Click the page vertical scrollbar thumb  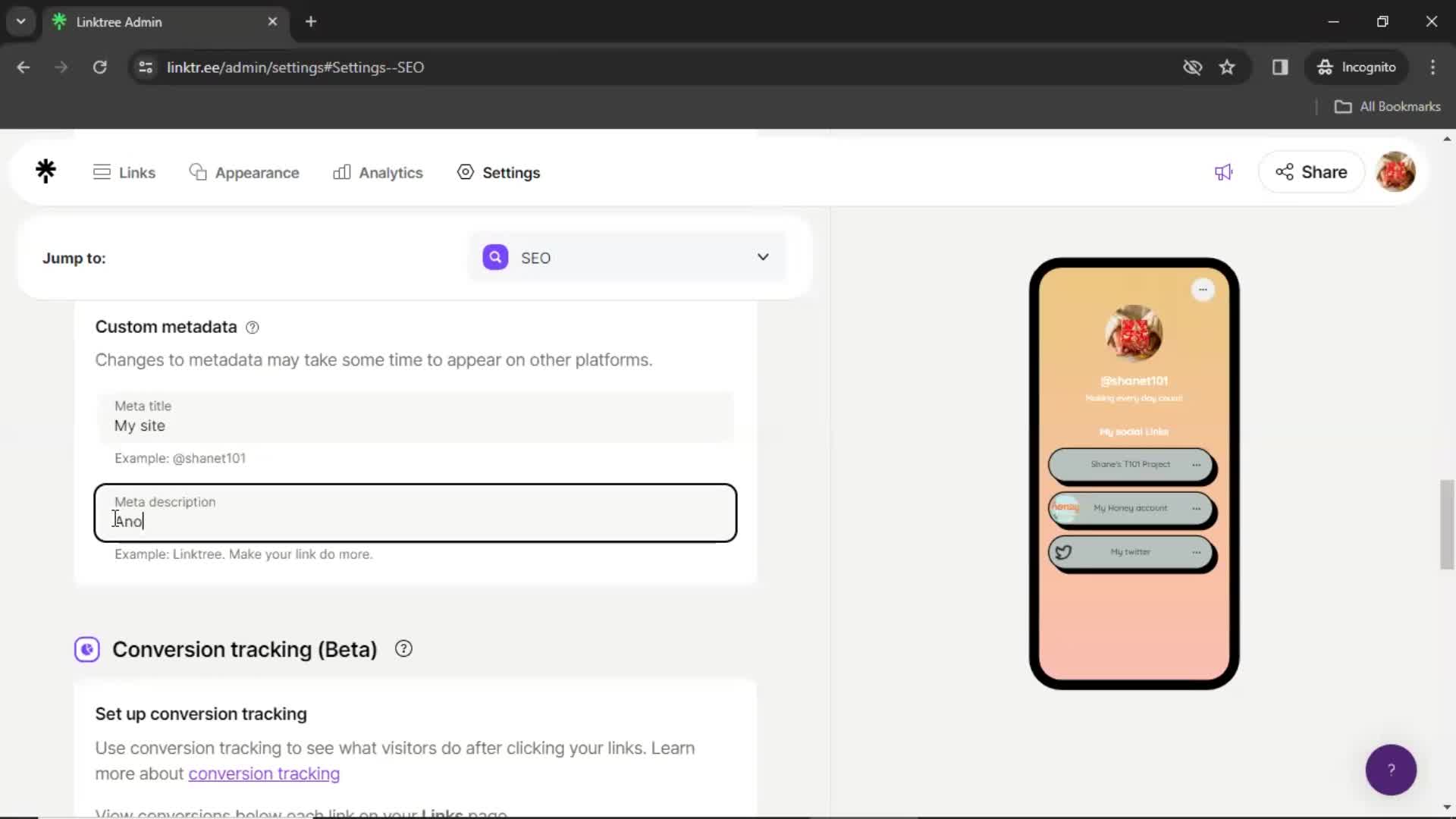coord(1447,524)
